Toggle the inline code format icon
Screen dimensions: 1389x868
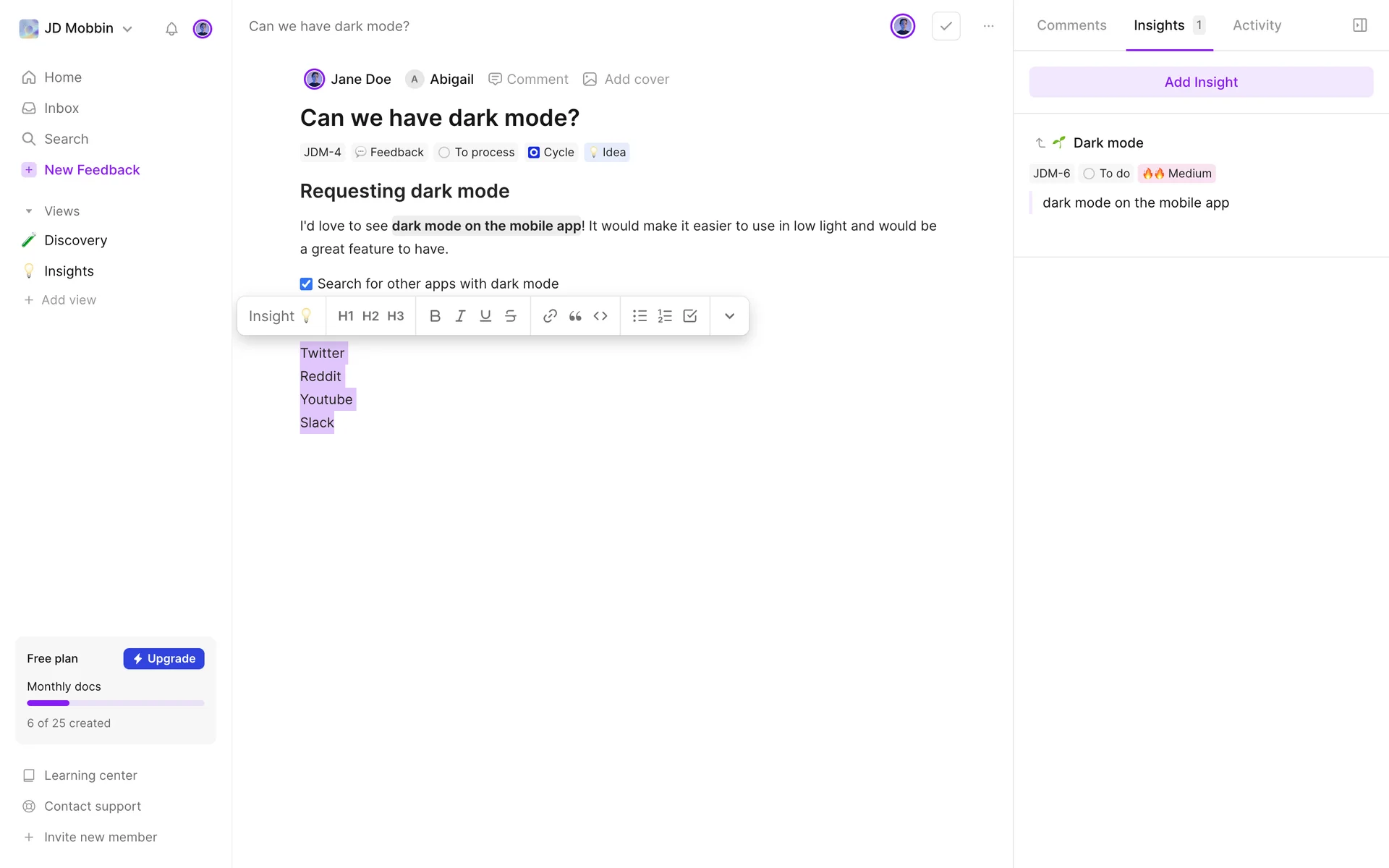pos(600,316)
